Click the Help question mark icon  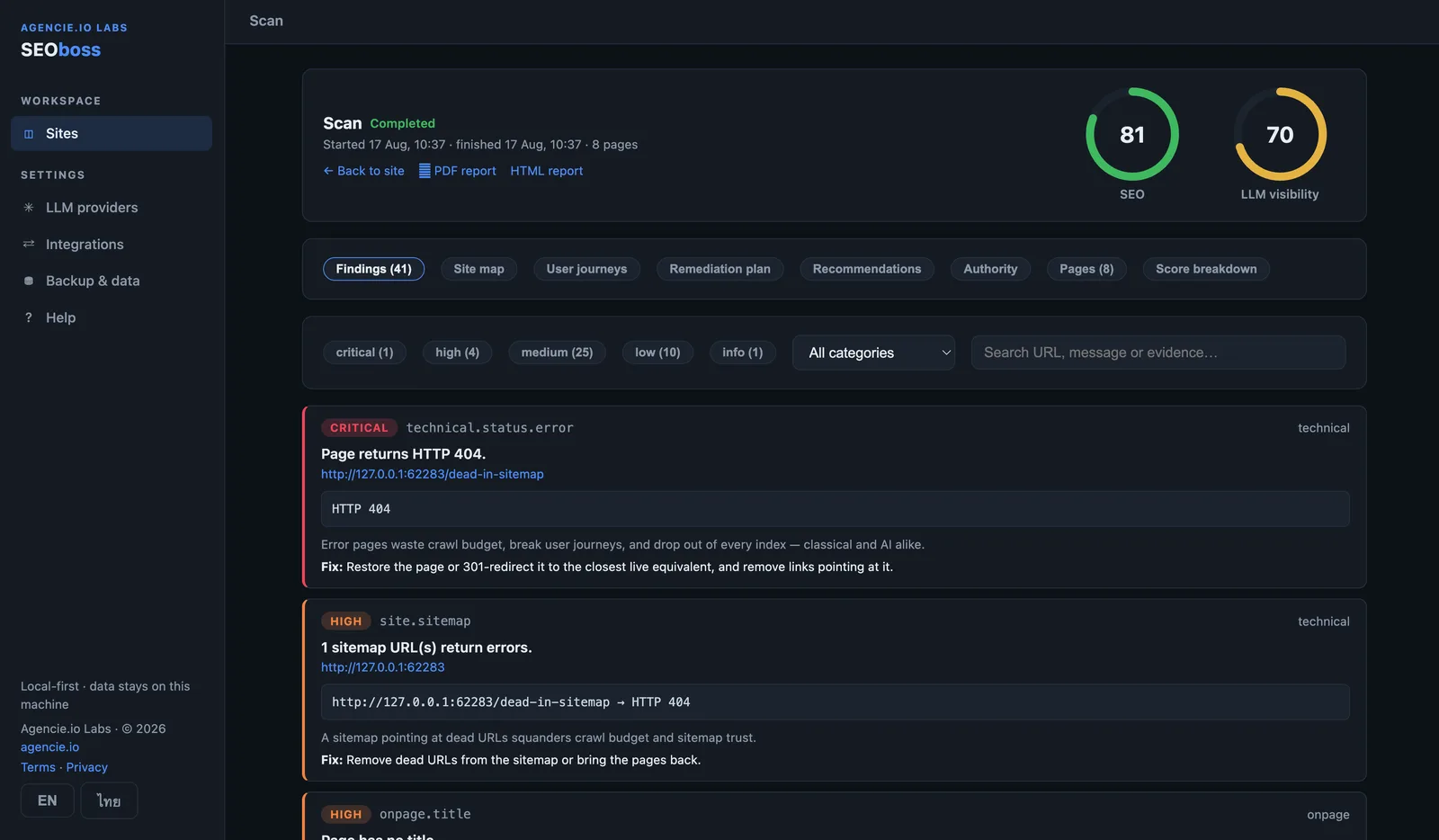tap(29, 318)
